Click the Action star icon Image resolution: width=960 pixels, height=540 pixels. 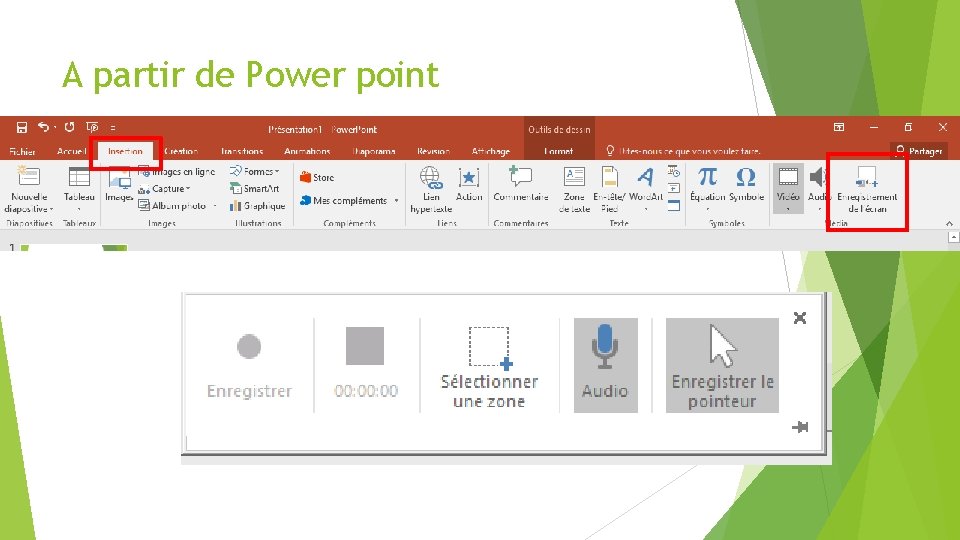(x=469, y=184)
